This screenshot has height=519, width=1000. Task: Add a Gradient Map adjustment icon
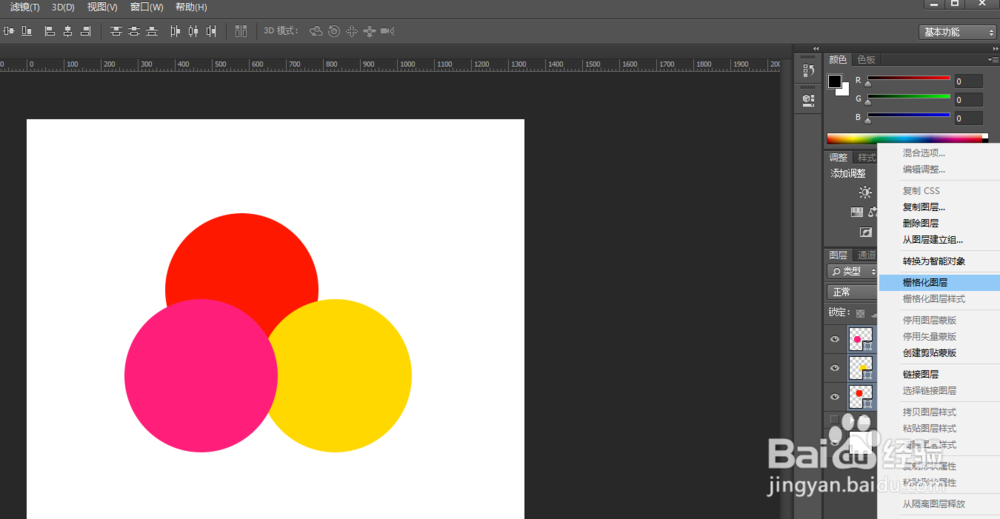coord(857,212)
